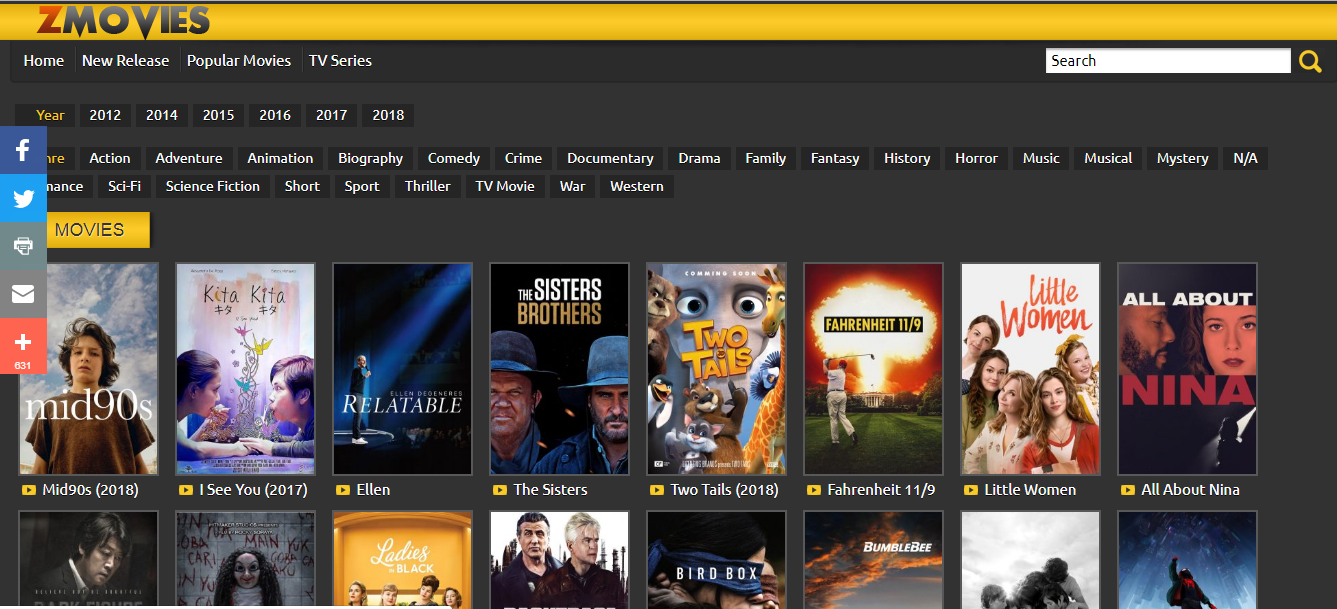Filter movies by year 2018
The width and height of the screenshot is (1337, 609).
pos(388,115)
